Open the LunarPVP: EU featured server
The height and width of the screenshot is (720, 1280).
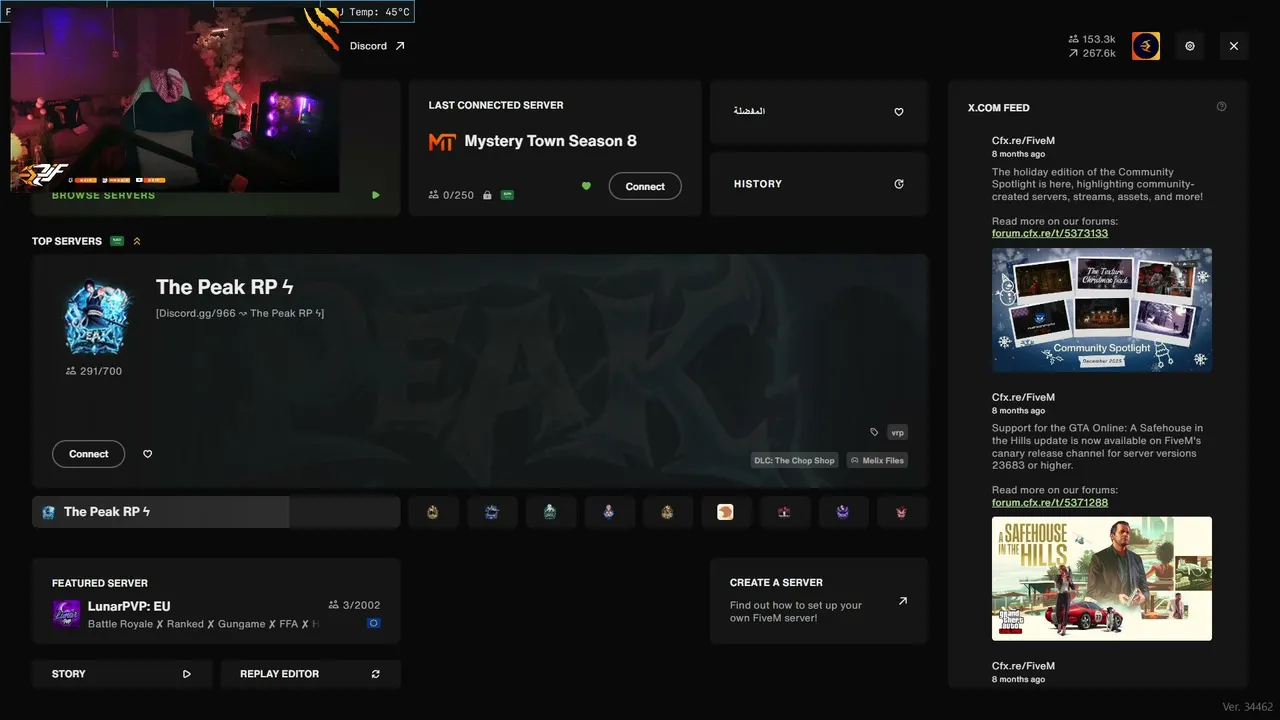click(x=216, y=601)
